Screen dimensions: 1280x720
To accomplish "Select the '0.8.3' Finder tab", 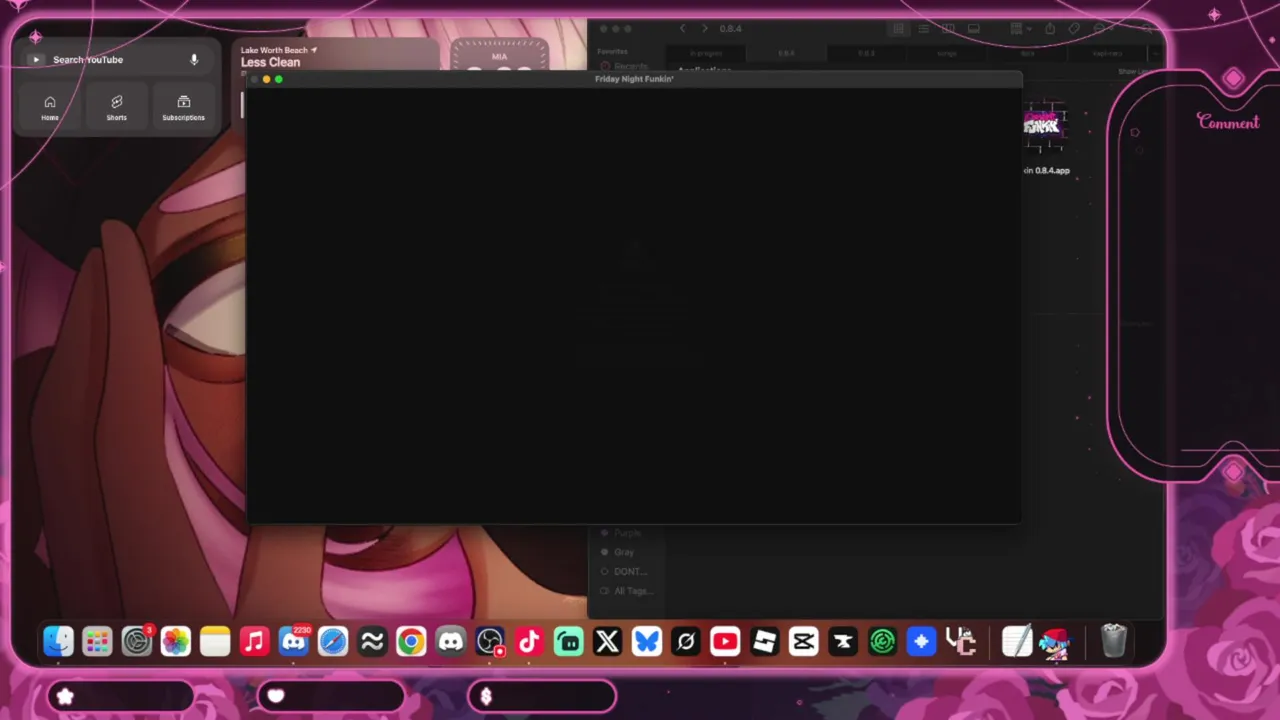I will (866, 53).
